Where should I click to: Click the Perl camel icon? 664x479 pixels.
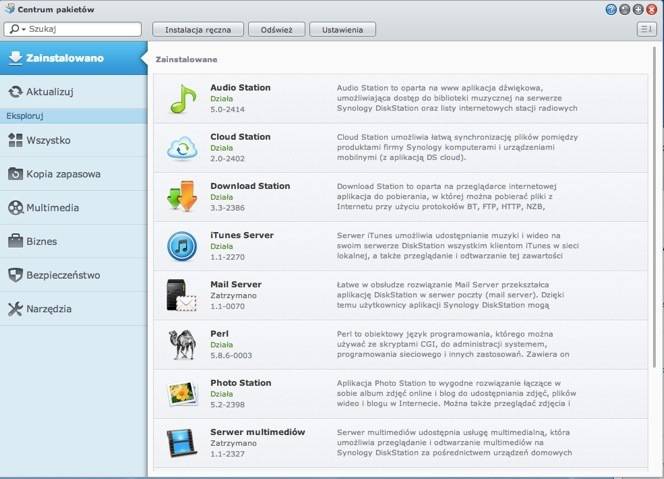coord(183,345)
